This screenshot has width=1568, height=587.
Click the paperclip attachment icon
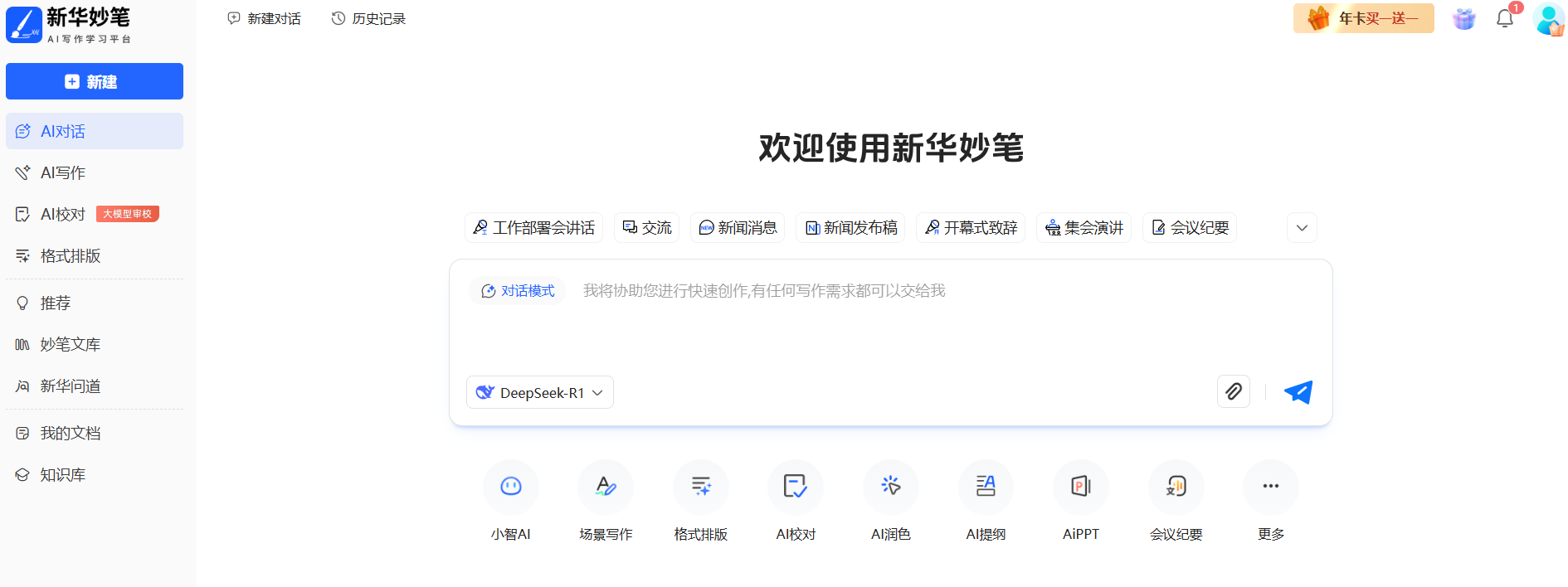[1233, 391]
